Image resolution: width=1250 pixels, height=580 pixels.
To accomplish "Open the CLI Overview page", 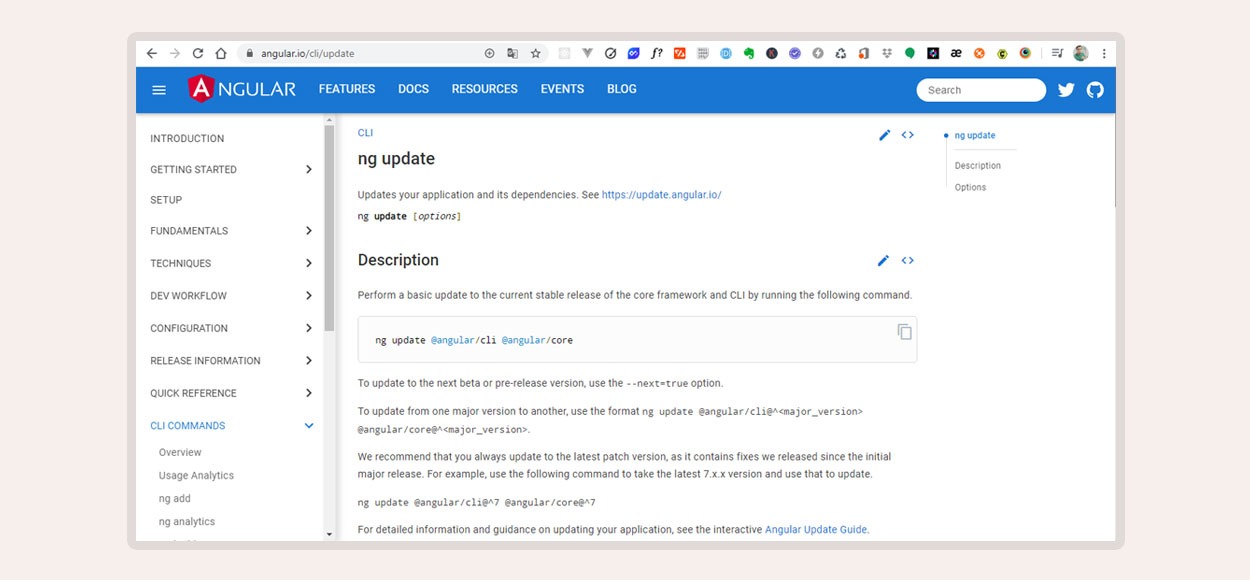I will 180,453.
